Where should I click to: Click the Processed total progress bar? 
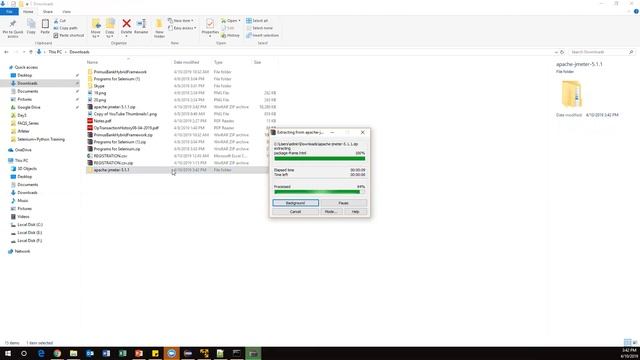coord(320,192)
